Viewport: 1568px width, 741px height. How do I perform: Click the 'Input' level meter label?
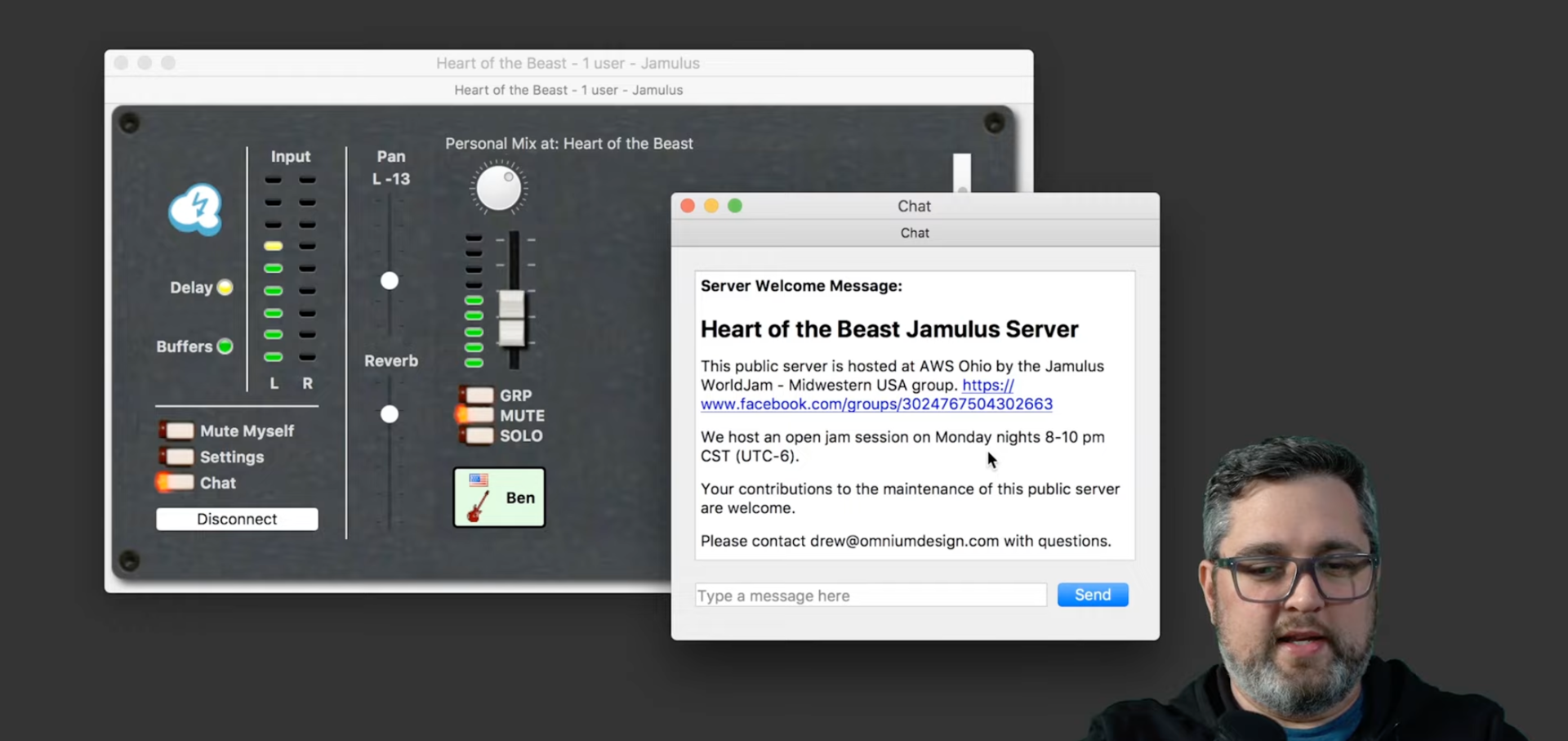(291, 156)
